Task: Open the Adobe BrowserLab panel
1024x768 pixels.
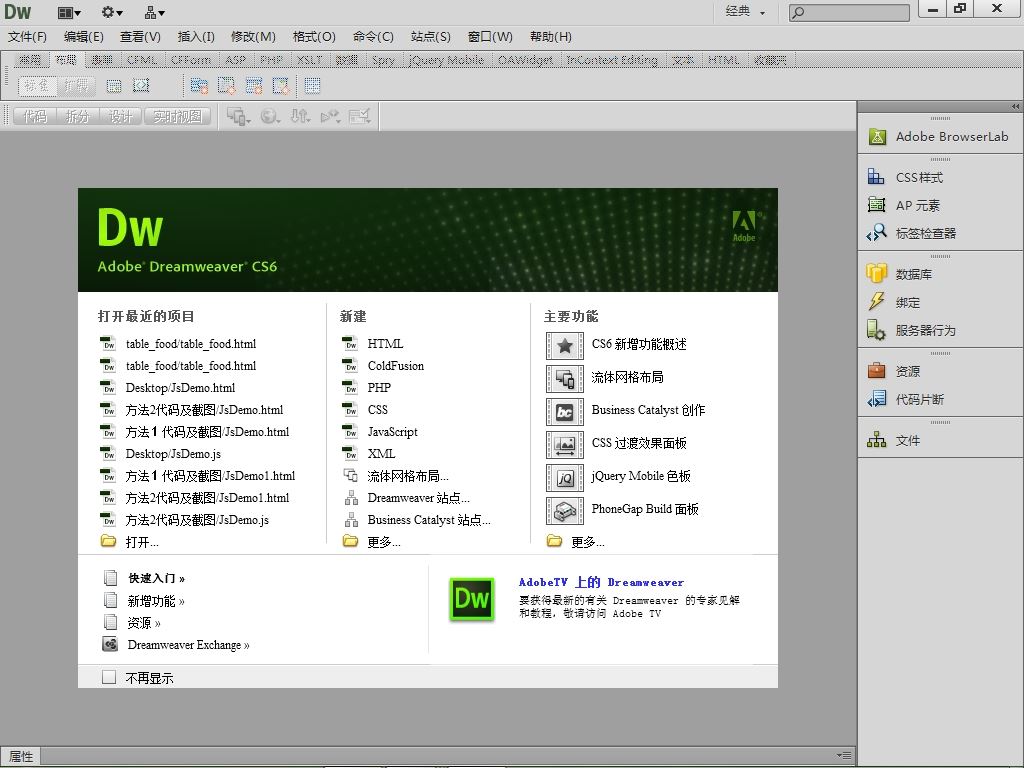Action: (x=939, y=136)
